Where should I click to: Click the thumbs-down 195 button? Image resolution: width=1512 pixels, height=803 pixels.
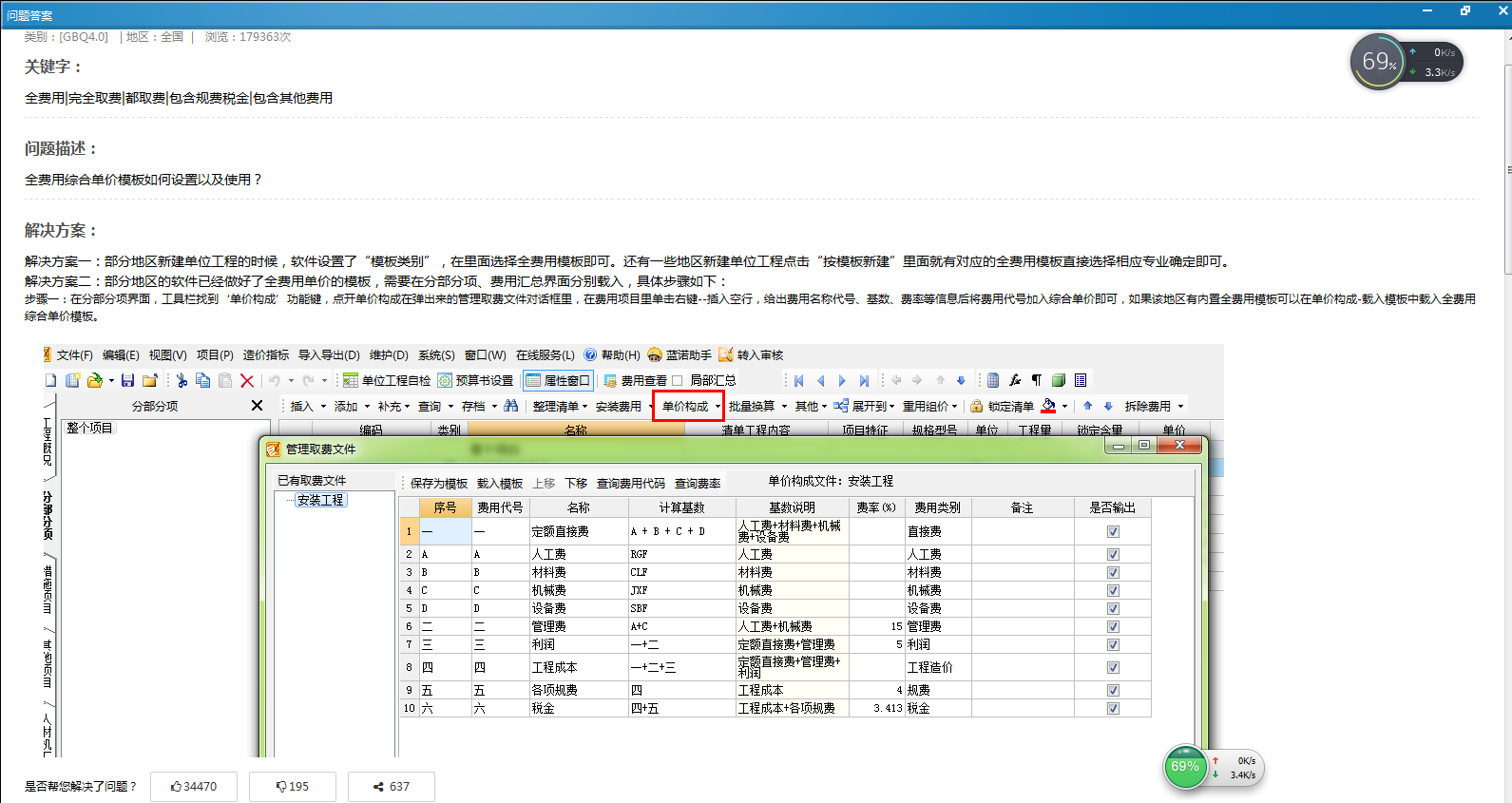click(x=293, y=787)
